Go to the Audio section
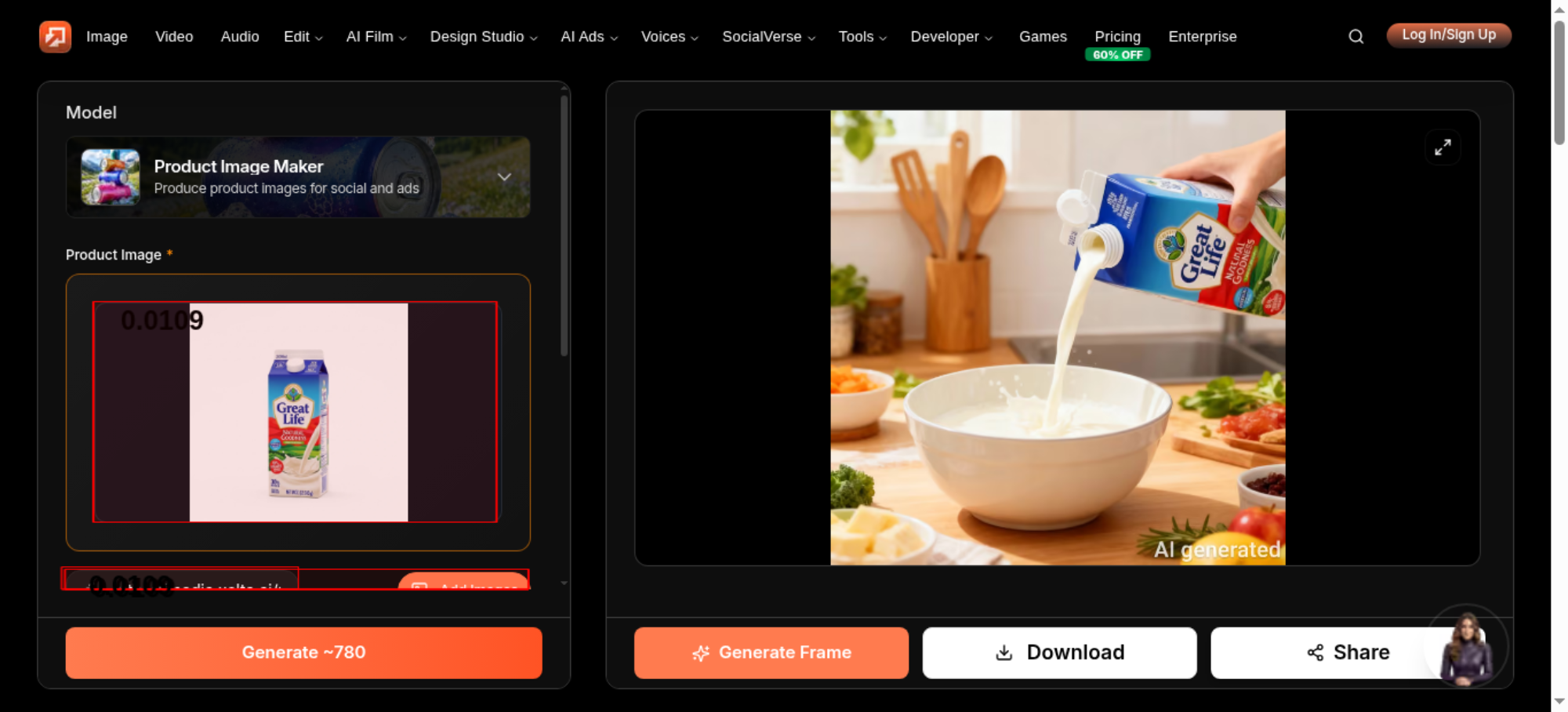The image size is (1568, 712). pos(240,37)
